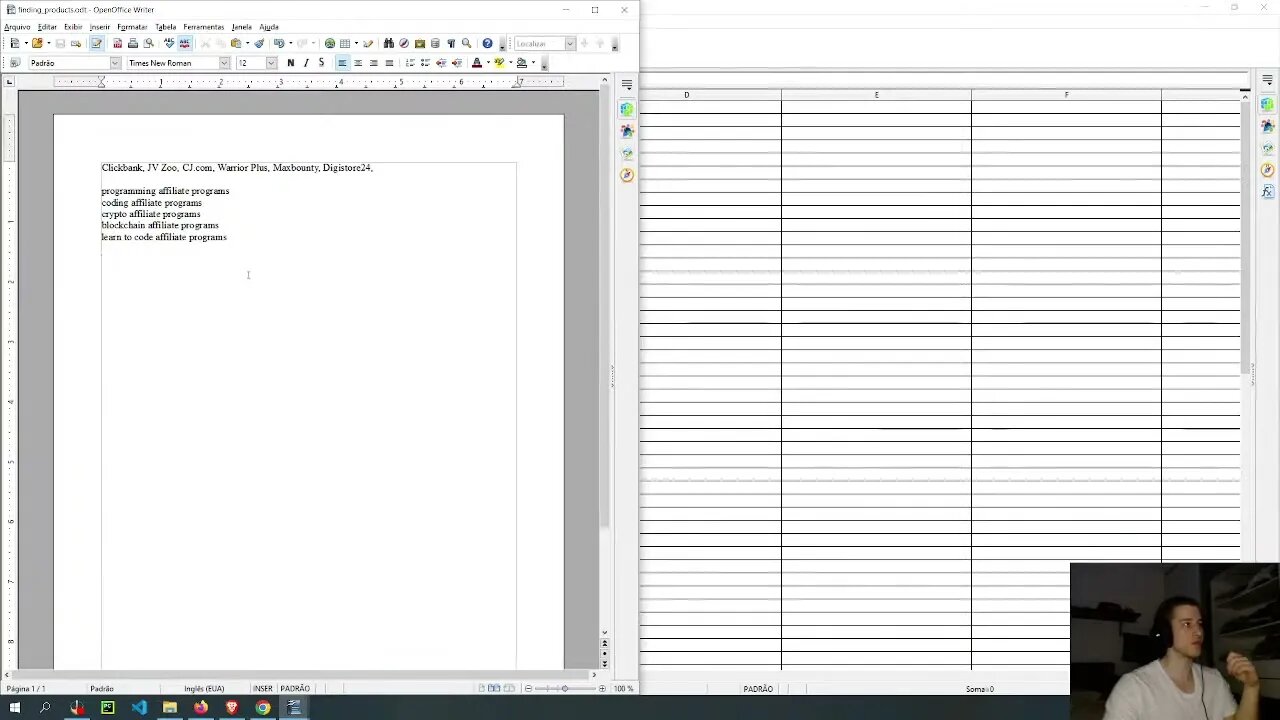Open Find & Replace binoculars icon
The width and height of the screenshot is (1280, 720).
click(389, 43)
